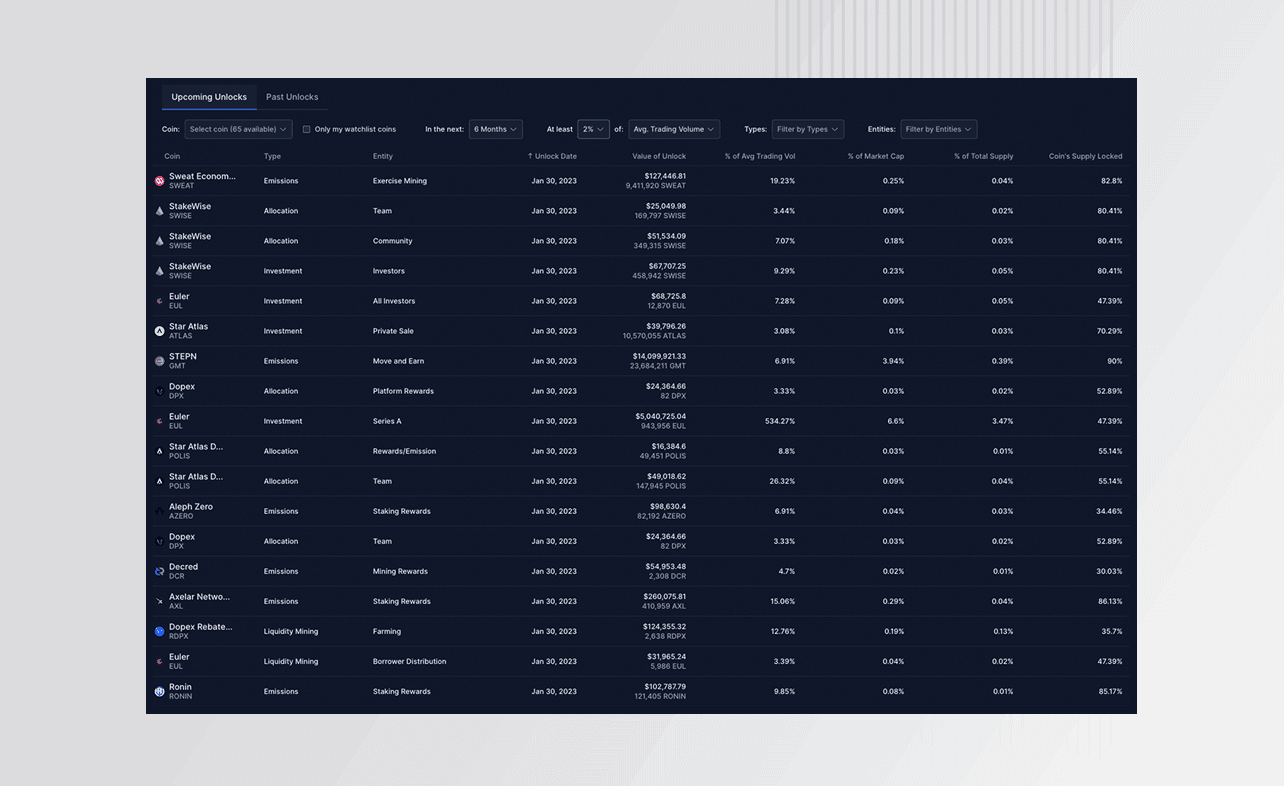Click the Liquidity Mining type in RDPX row
Viewport: 1284px width, 786px height.
click(291, 631)
